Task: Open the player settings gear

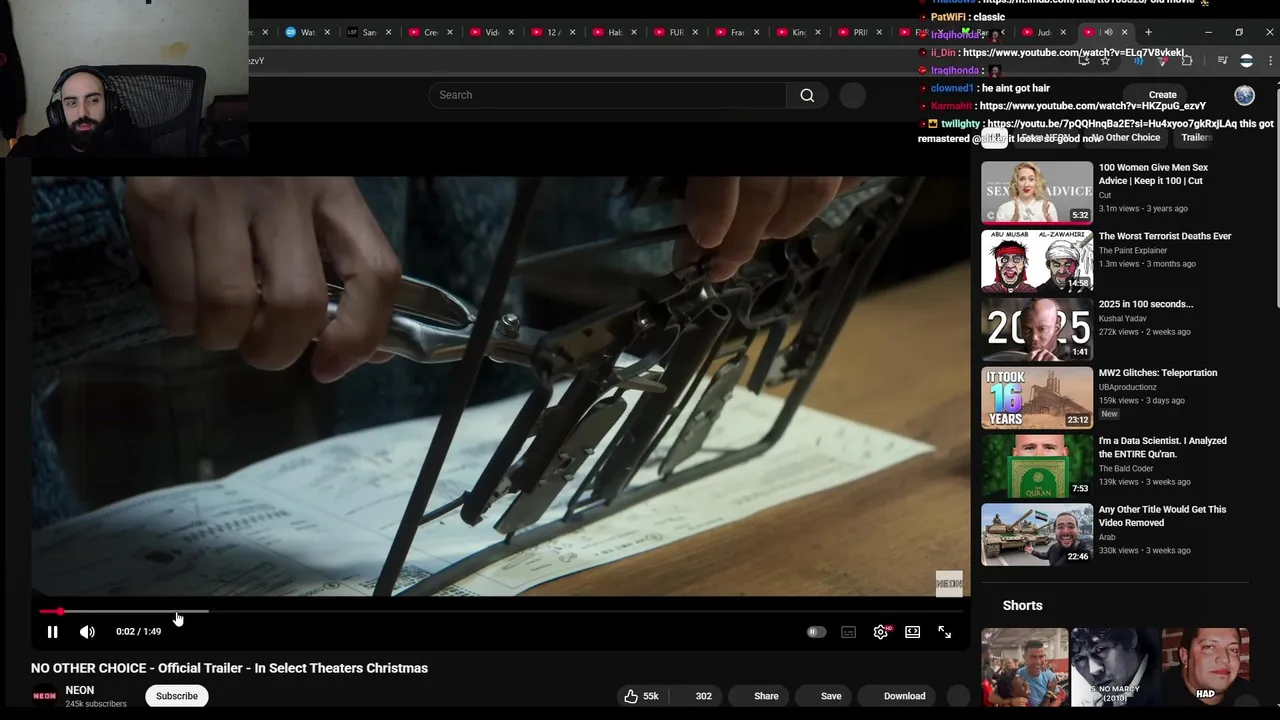Action: [880, 632]
